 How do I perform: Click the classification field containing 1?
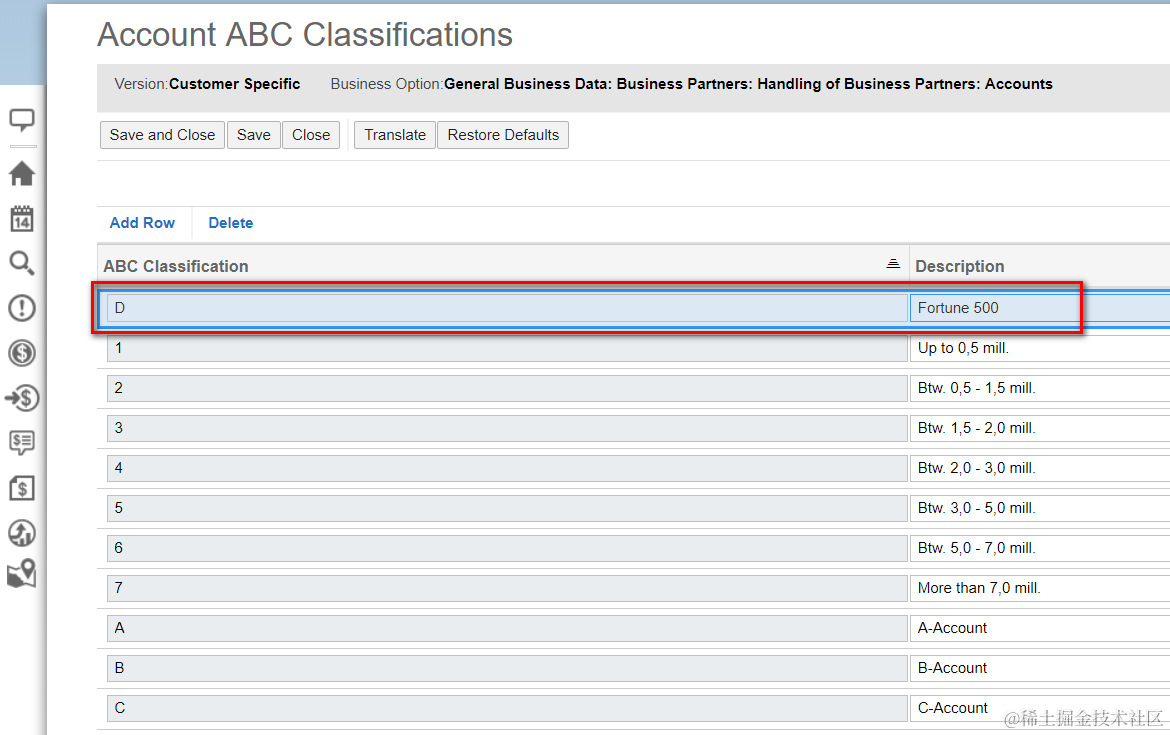click(x=507, y=348)
